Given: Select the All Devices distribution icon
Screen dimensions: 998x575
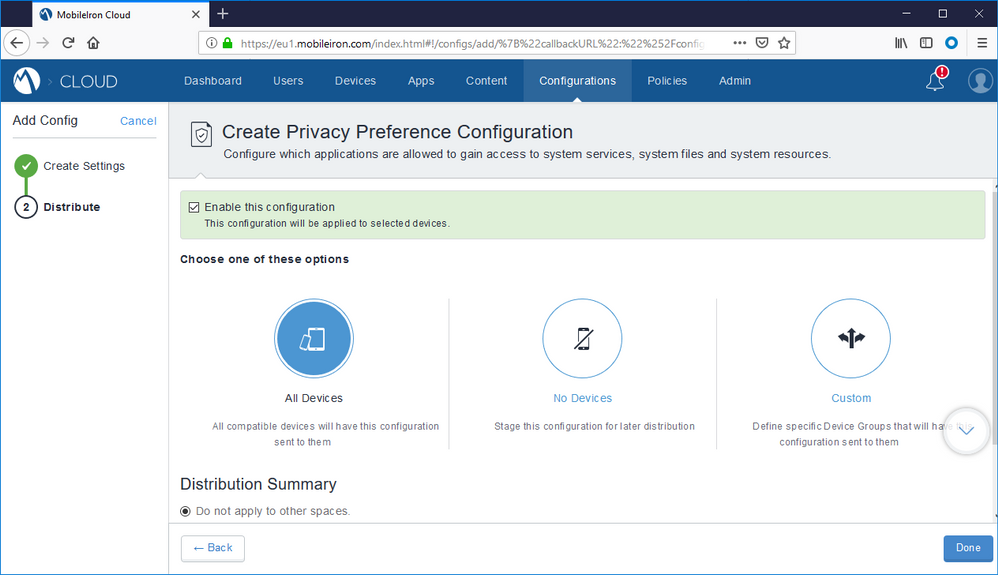Looking at the screenshot, I should pyautogui.click(x=314, y=339).
